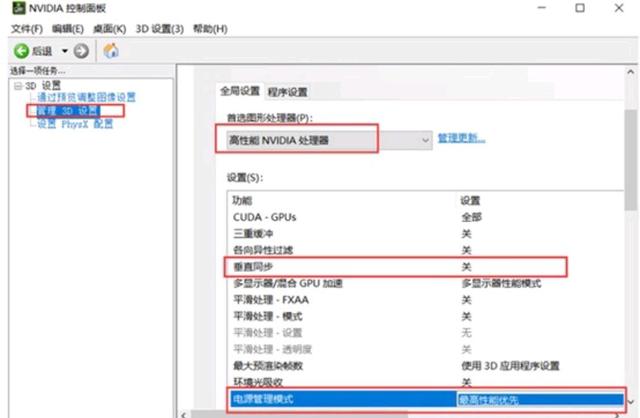The width and height of the screenshot is (640, 418).
Task: Open the 帮助(H) menu
Action: pos(210,29)
